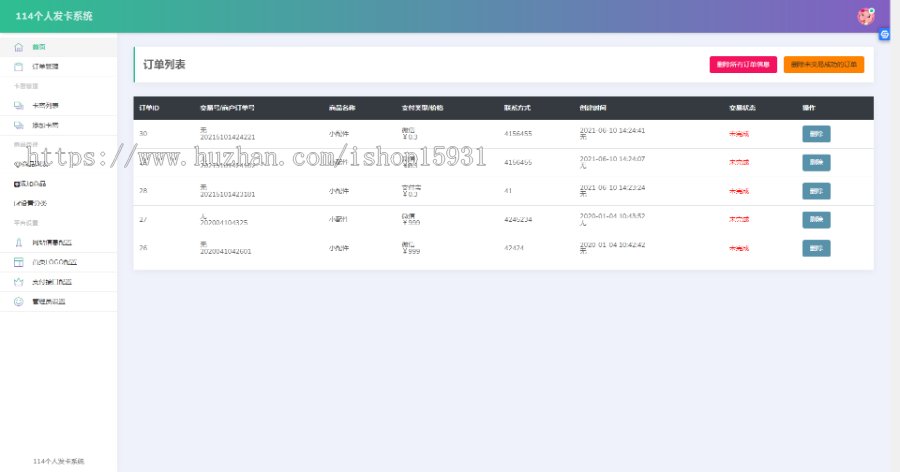Viewport: 900px width, 472px height.
Task: Click order number 20215101424221
Action: coord(227,137)
